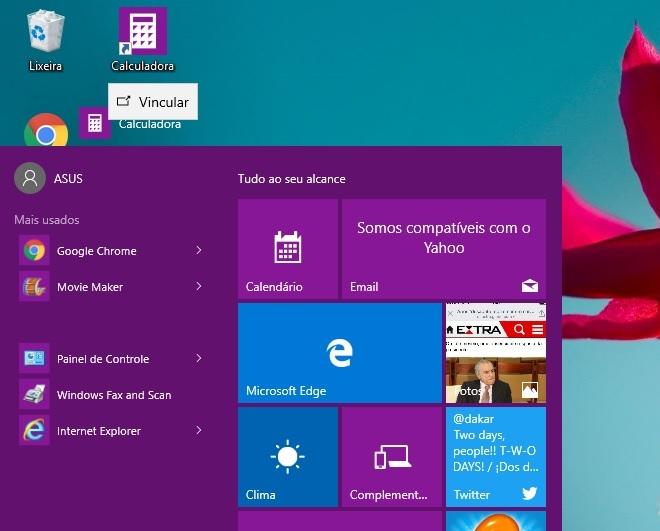The width and height of the screenshot is (660, 531).
Task: Launch the Microsoft Edge tile
Action: (x=340, y=353)
